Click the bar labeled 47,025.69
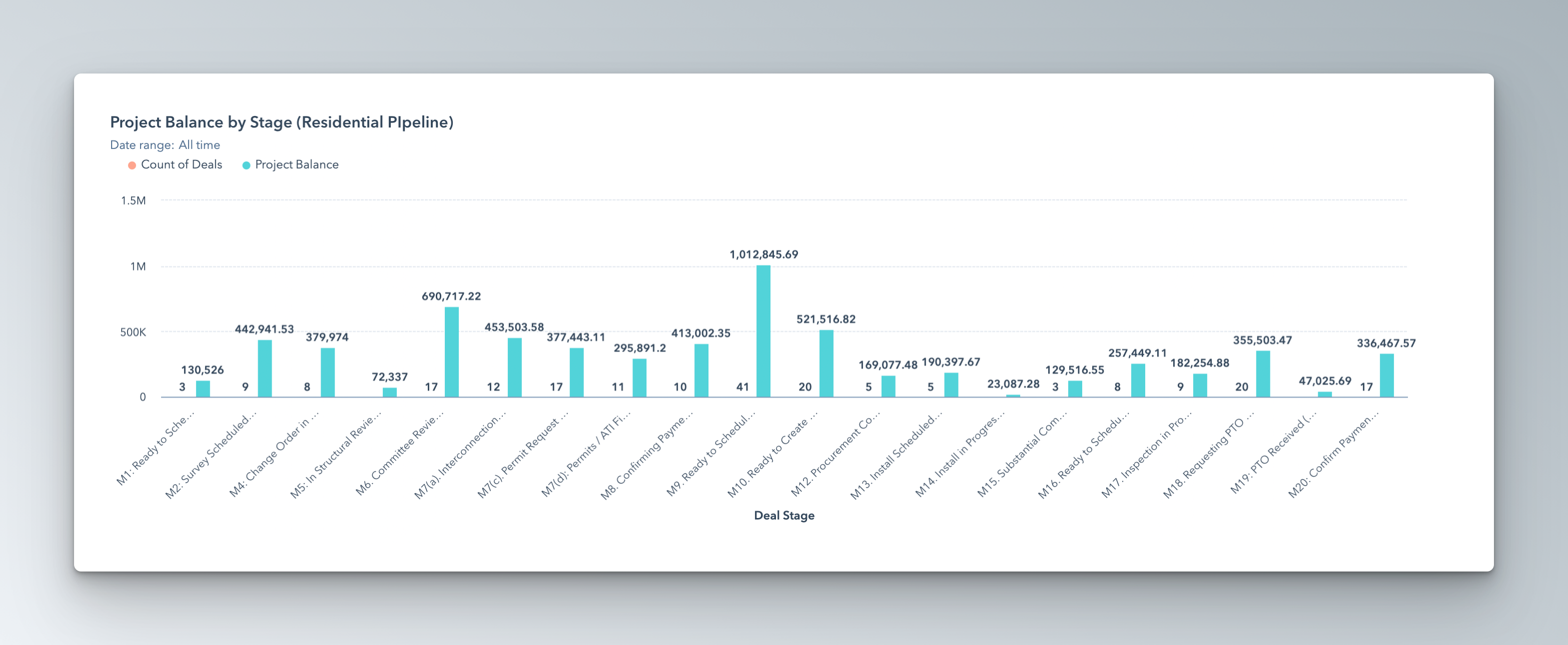Image resolution: width=1568 pixels, height=645 pixels. (1324, 394)
